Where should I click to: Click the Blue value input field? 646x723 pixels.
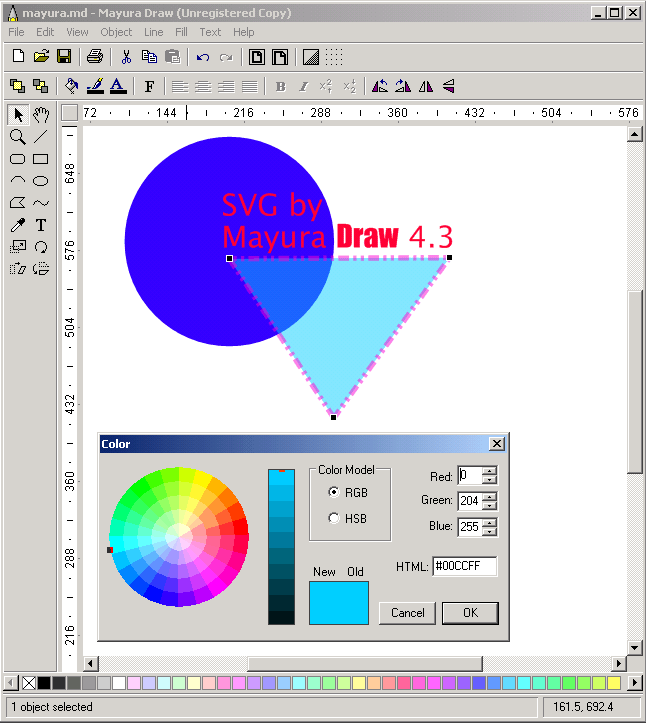click(x=470, y=526)
